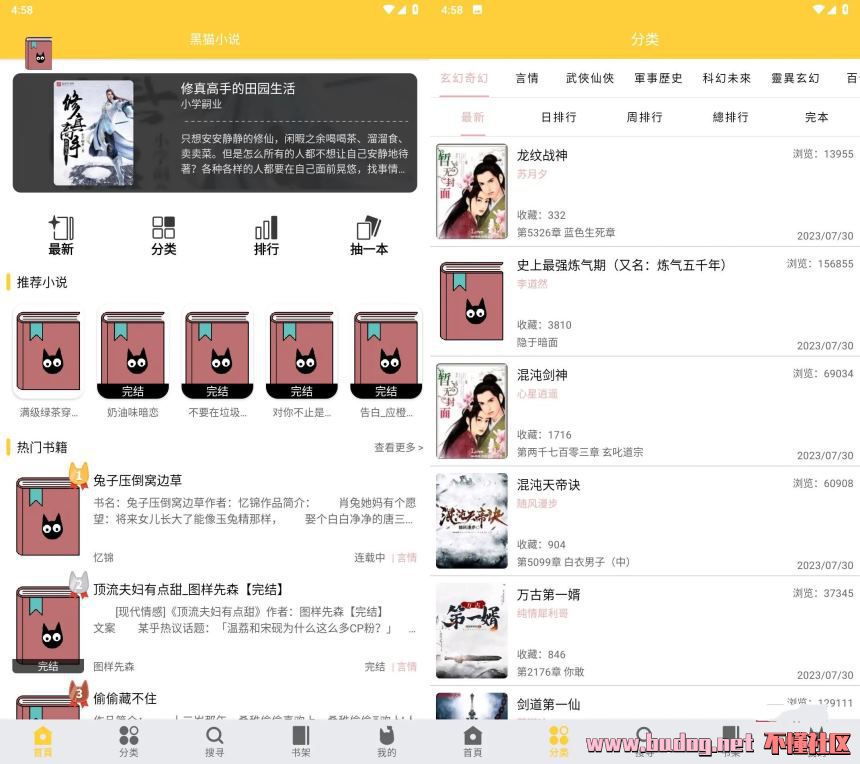Switch to the 科幻未來 category tab
The image size is (860, 764).
tap(727, 78)
